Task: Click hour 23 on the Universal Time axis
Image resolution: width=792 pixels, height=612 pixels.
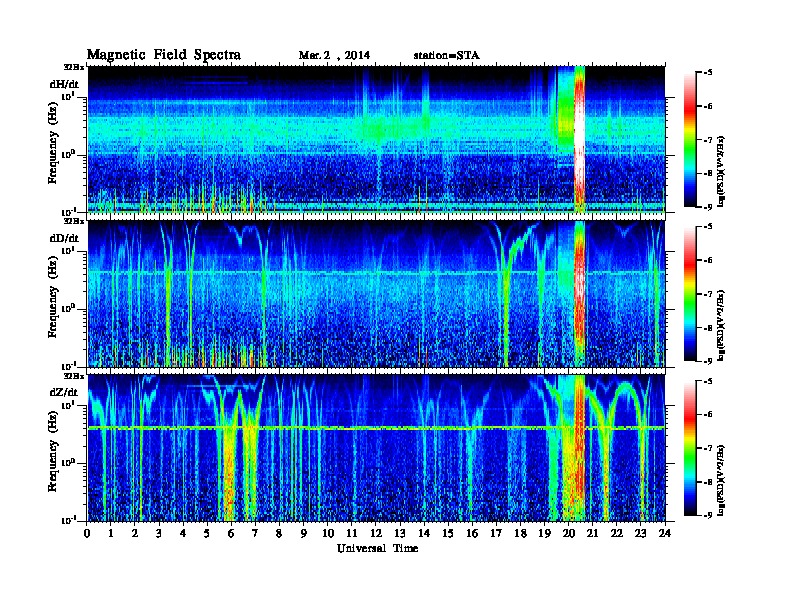Action: coord(641,534)
